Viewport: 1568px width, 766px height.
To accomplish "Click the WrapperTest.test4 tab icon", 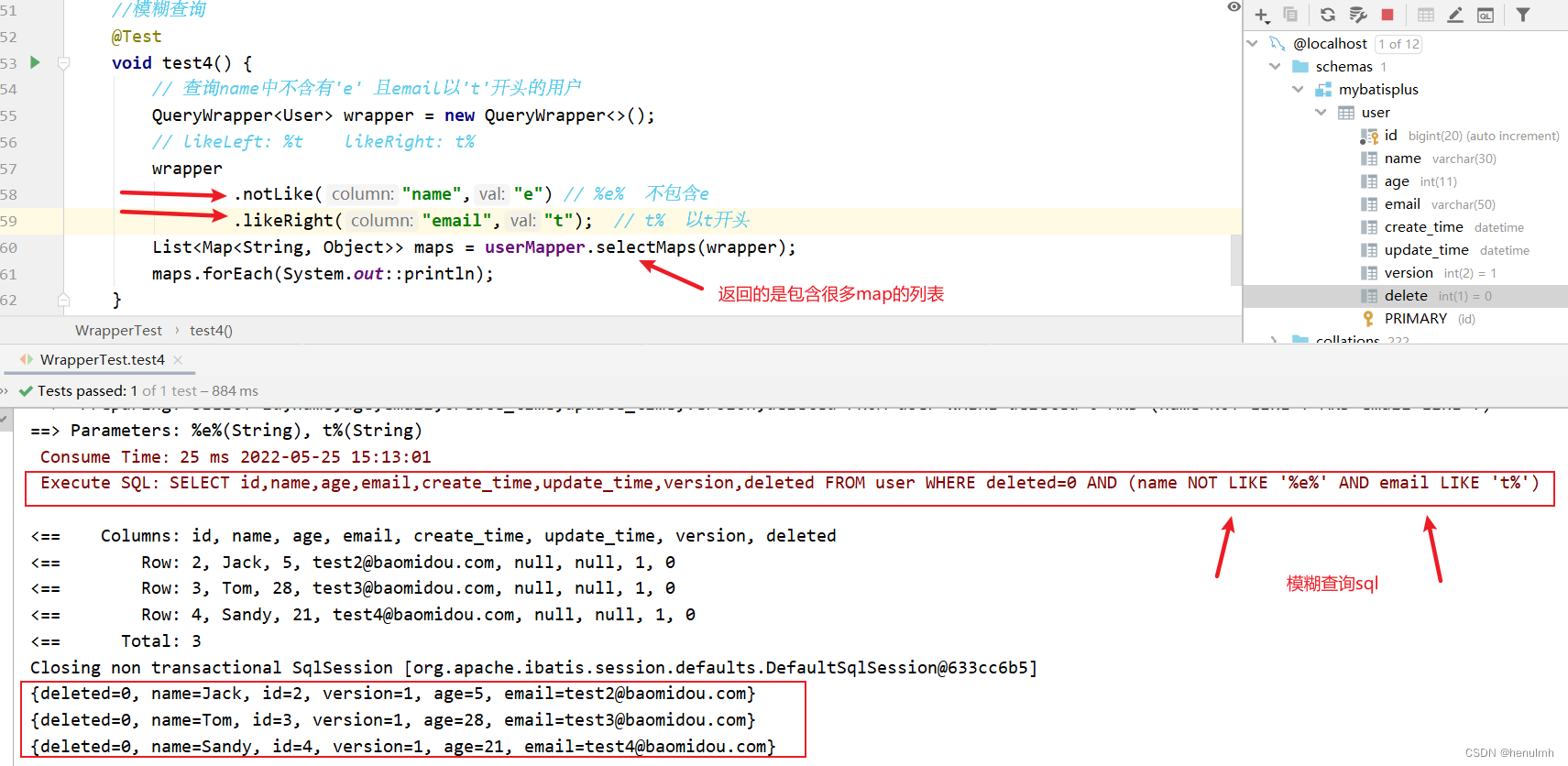I will click(x=27, y=359).
